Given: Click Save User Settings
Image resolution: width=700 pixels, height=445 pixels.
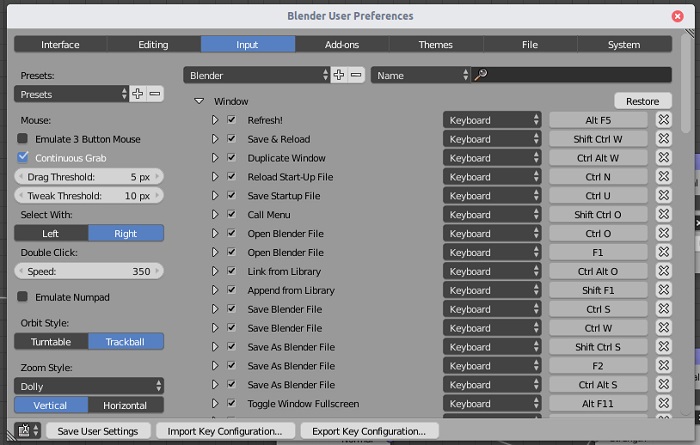Looking at the screenshot, I should pos(98,431).
